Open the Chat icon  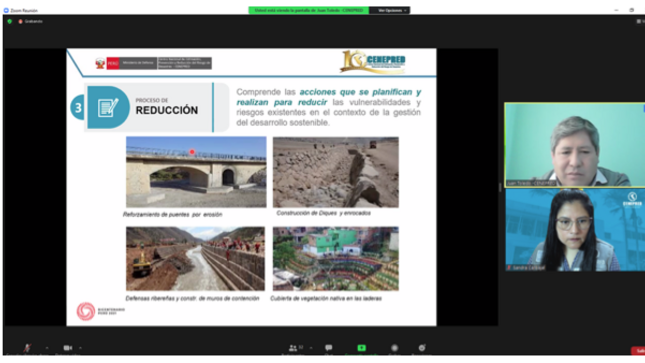[328, 348]
